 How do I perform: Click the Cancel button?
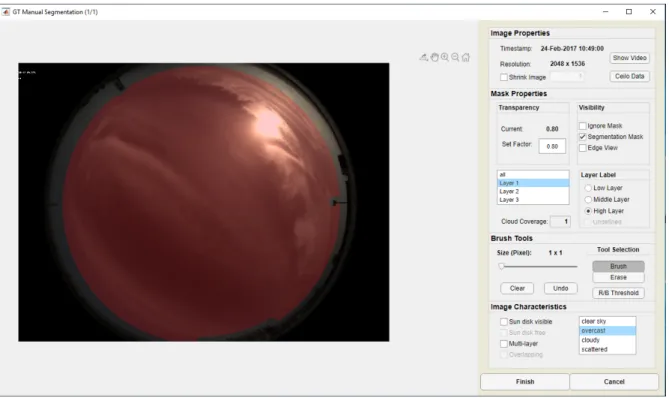tap(614, 382)
